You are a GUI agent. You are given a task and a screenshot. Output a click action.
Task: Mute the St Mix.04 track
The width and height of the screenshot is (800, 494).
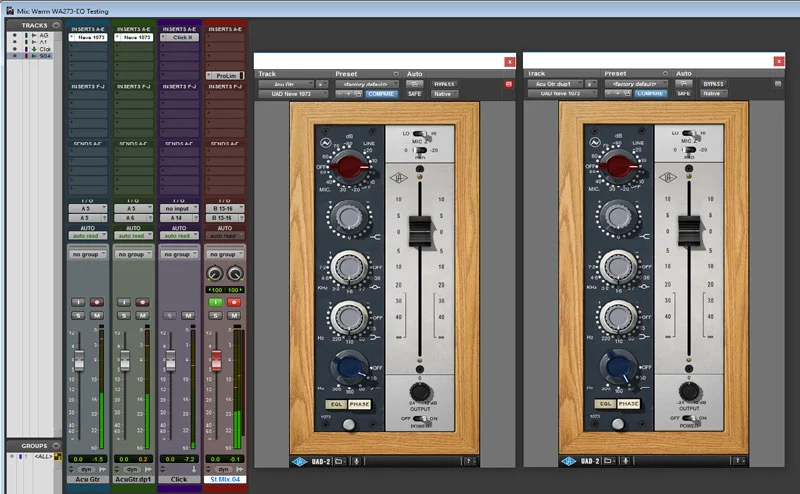click(x=234, y=315)
